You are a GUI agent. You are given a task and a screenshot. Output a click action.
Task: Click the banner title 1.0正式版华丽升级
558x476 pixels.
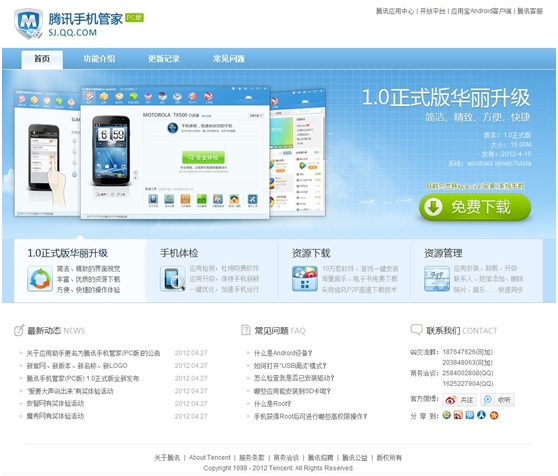446,97
